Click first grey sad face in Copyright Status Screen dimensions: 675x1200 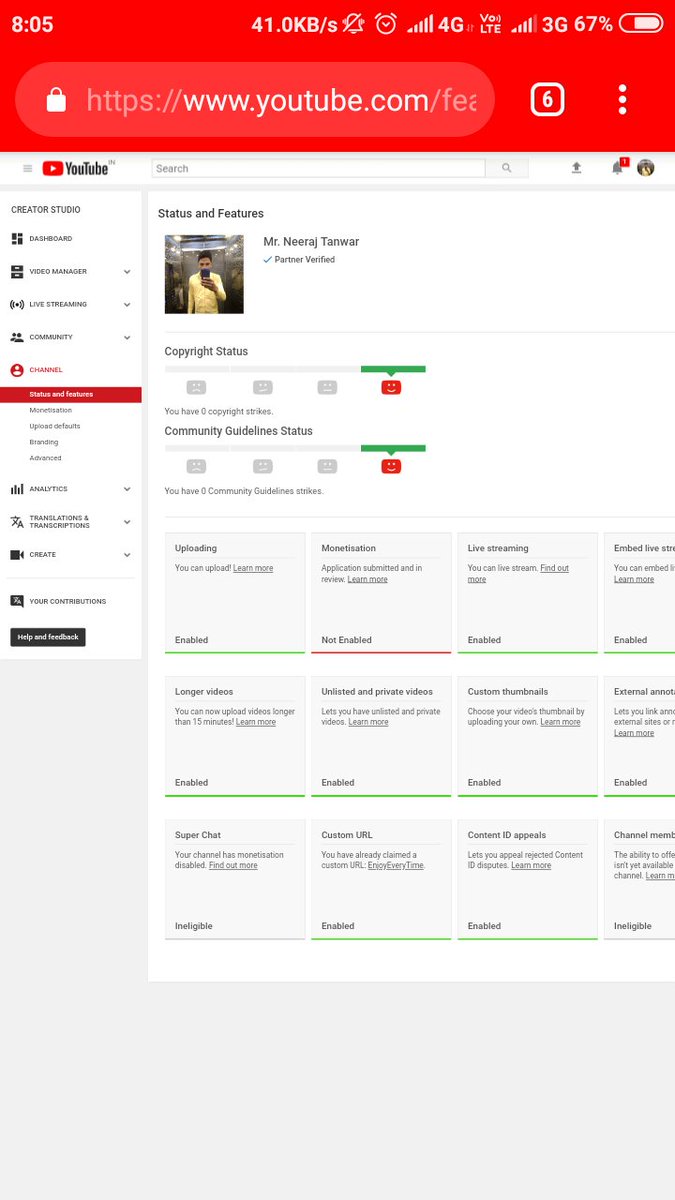(196, 386)
